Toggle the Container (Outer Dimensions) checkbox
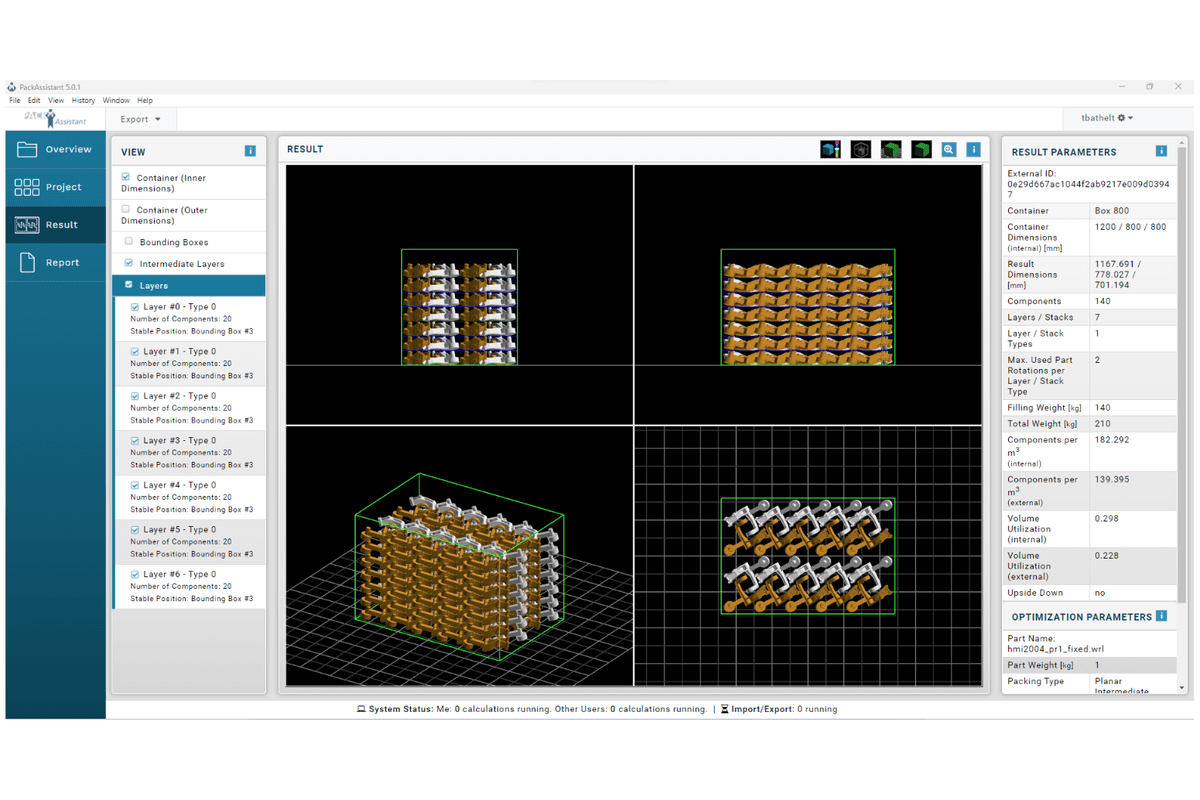Screen dimensions: 1200x800 click(x=126, y=210)
